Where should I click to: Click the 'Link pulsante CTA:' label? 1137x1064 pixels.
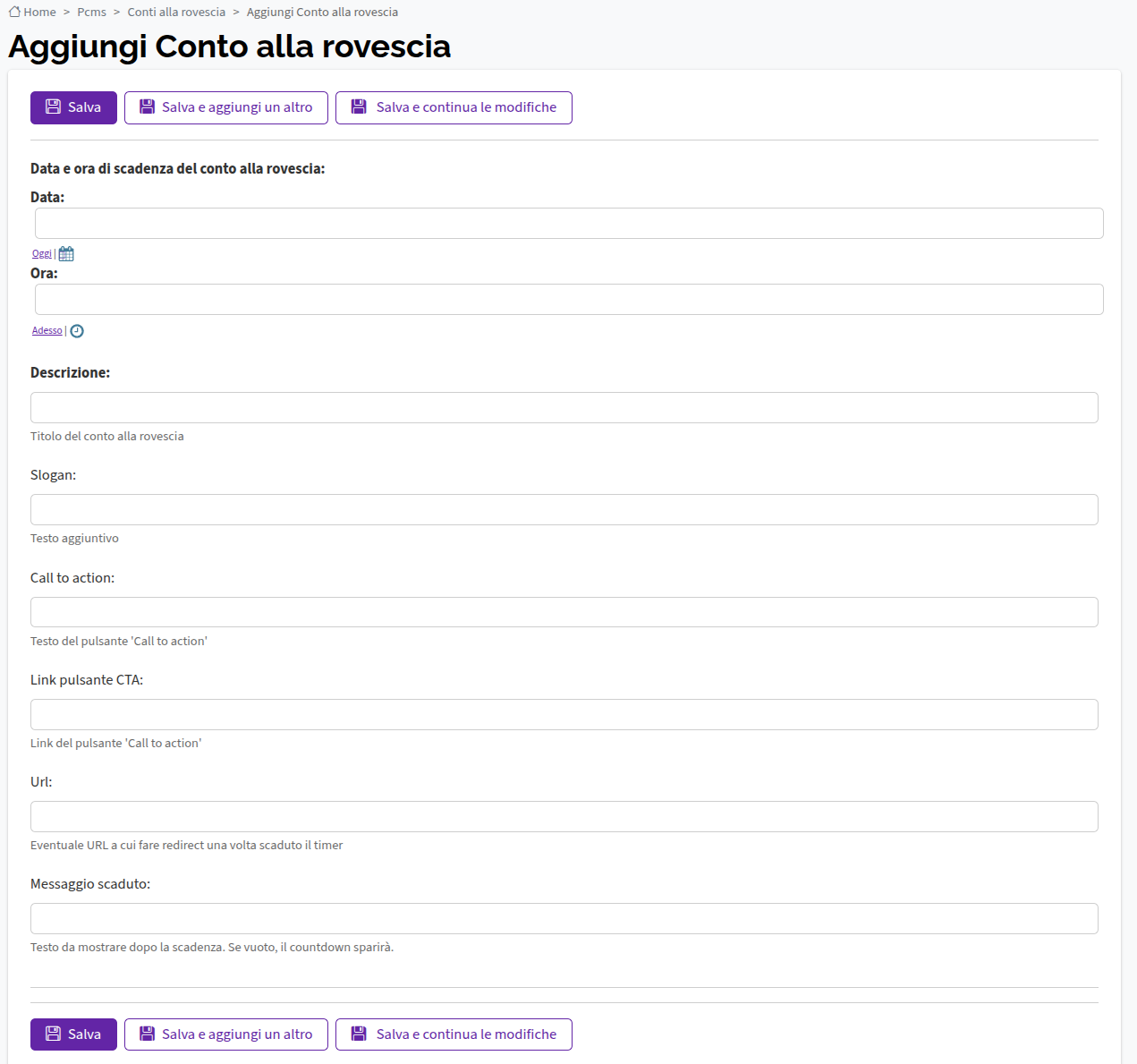pos(87,680)
